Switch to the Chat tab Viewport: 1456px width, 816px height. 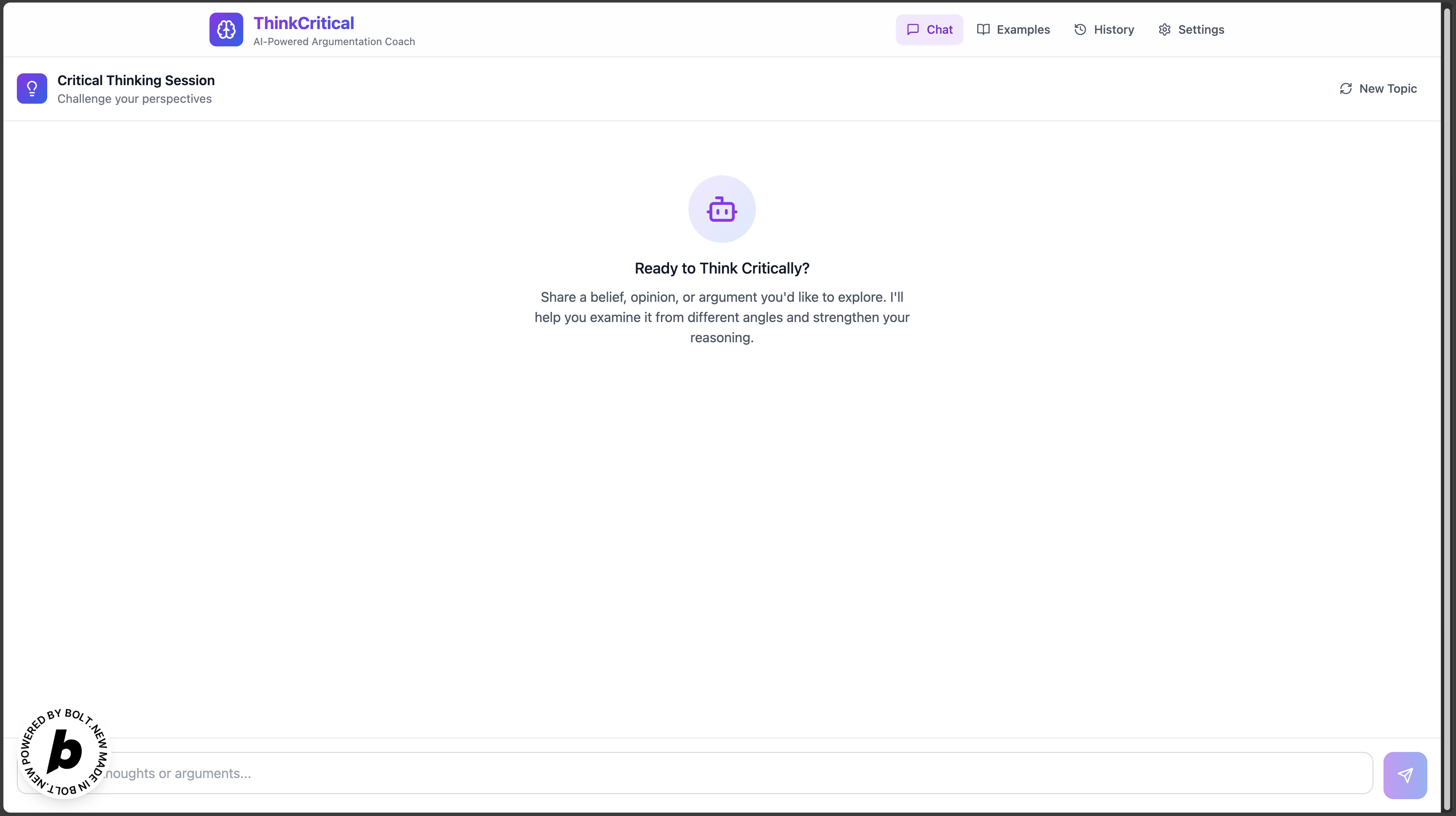click(930, 30)
